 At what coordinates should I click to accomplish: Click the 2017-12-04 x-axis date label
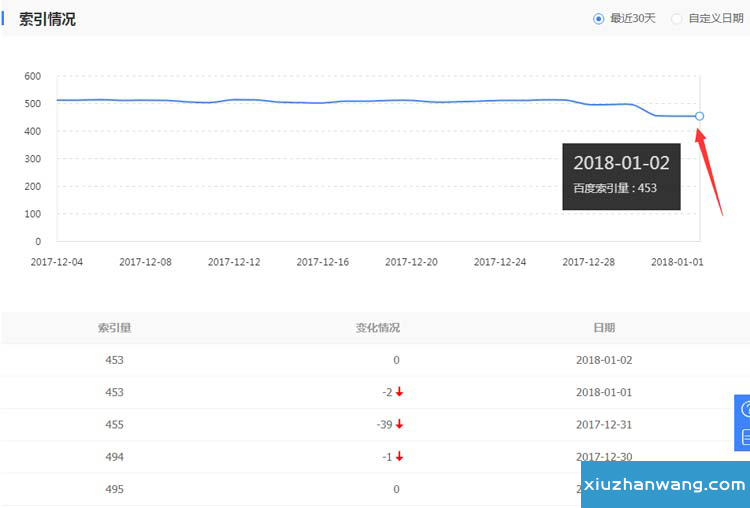(57, 262)
